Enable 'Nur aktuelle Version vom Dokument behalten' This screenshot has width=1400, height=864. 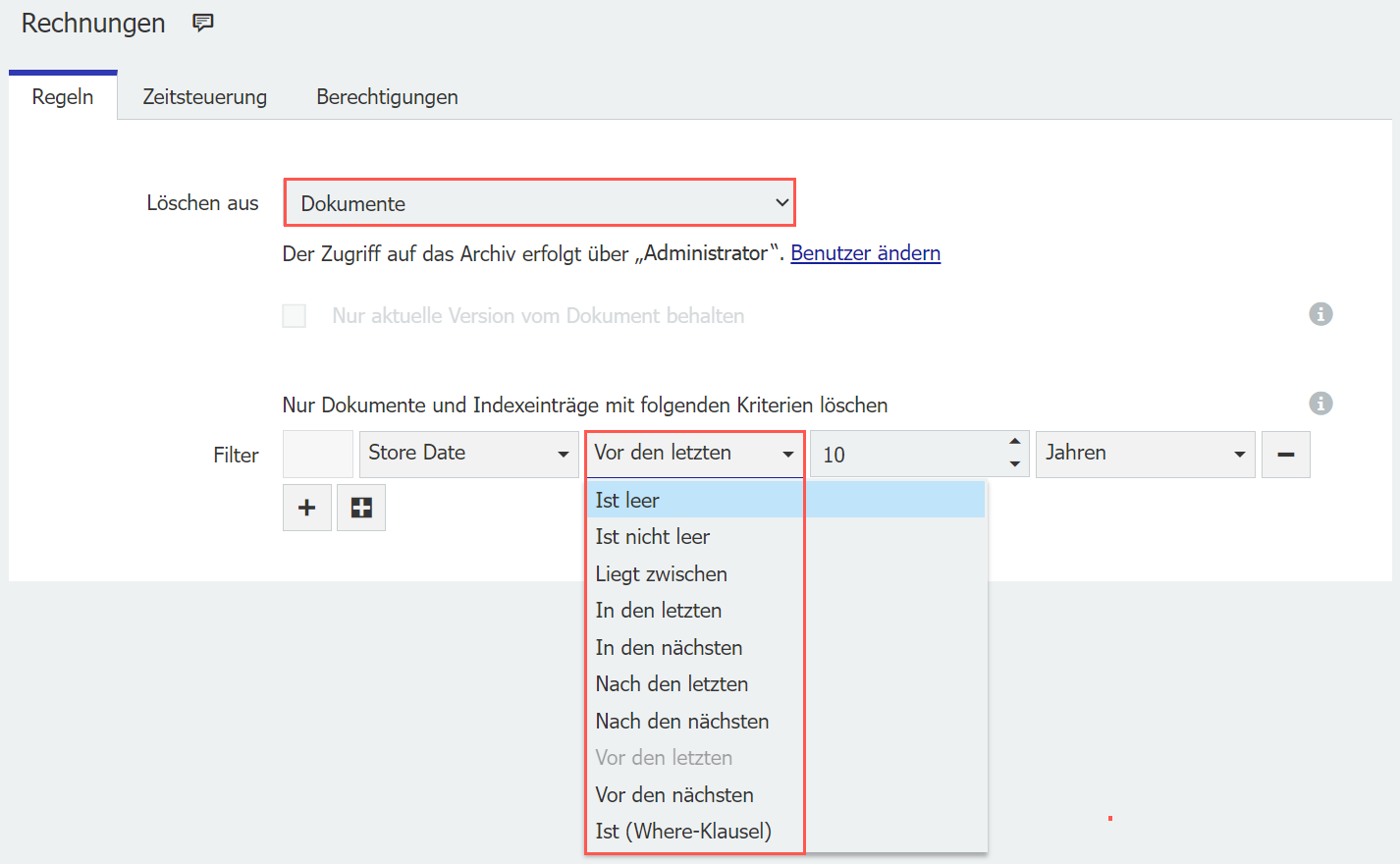pos(294,315)
